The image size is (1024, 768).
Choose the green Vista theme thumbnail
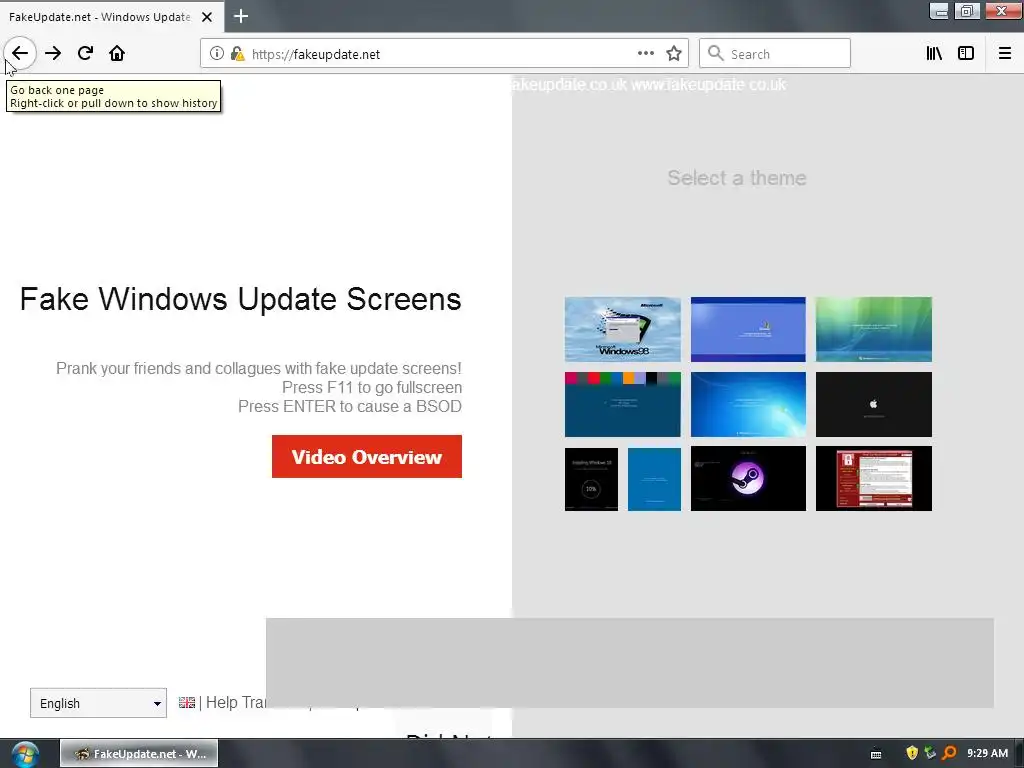(874, 329)
